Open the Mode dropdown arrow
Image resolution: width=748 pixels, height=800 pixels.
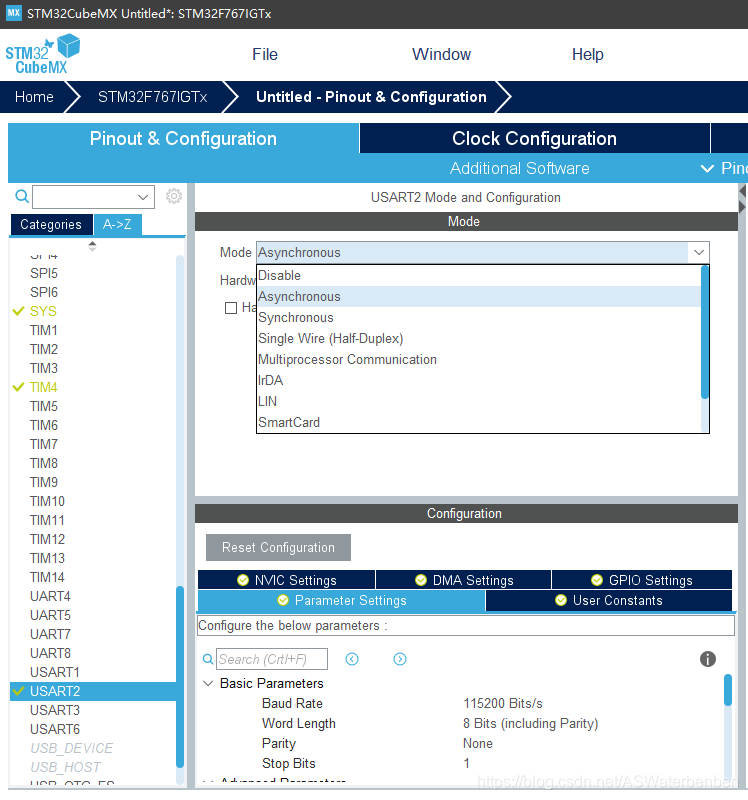pos(699,252)
